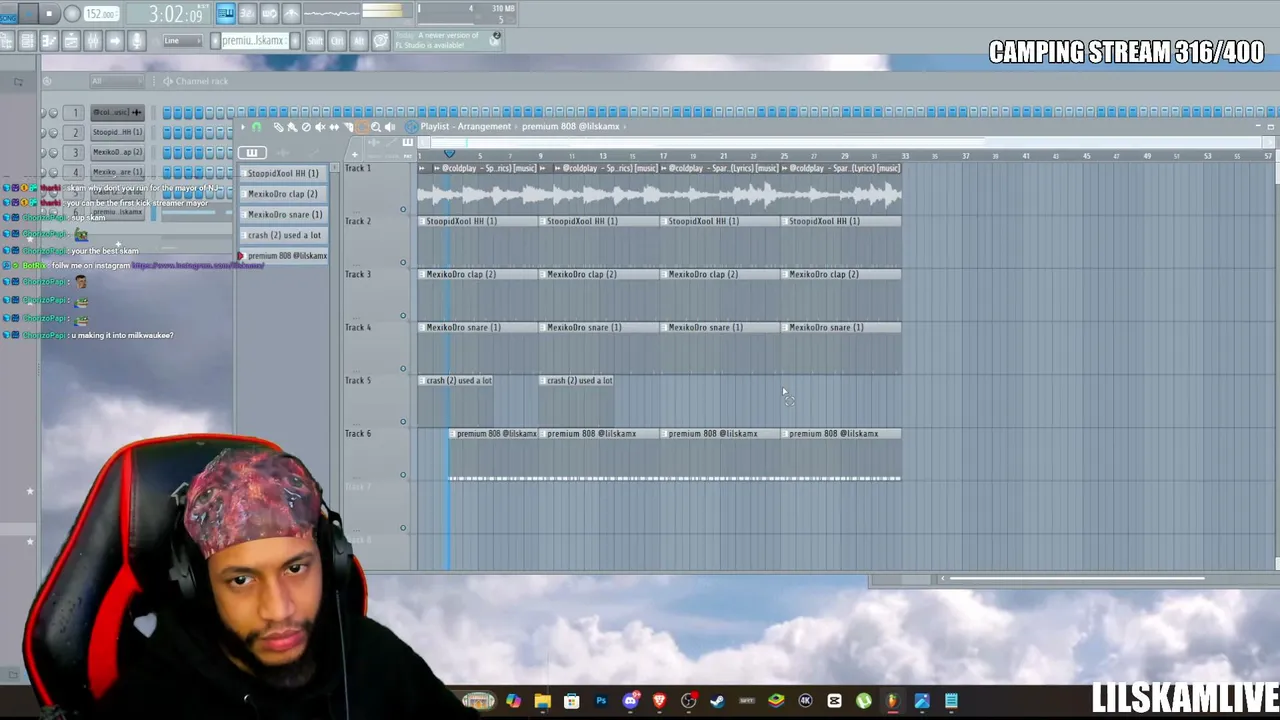Select channel button Mexiko..are (1)
Viewport: 1280px width, 720px height.
click(118, 172)
